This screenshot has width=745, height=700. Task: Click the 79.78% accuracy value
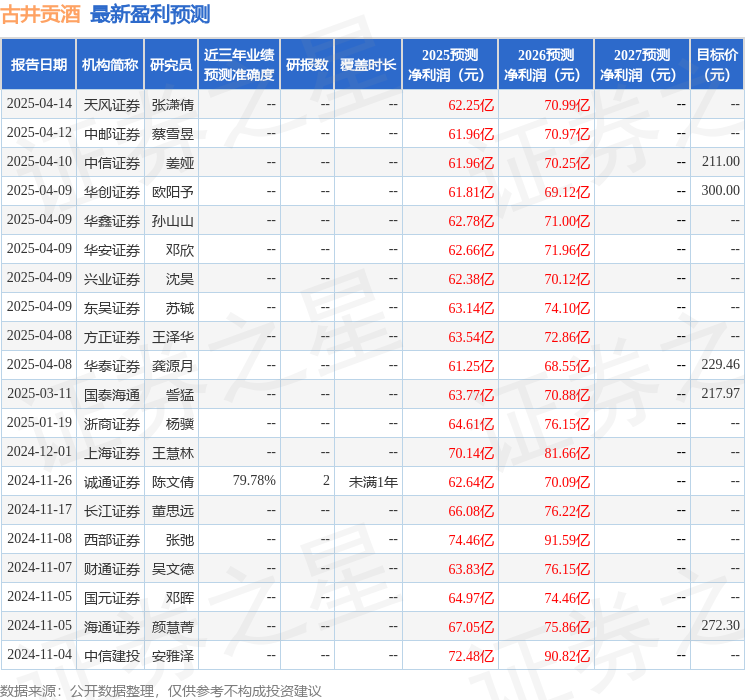[254, 480]
